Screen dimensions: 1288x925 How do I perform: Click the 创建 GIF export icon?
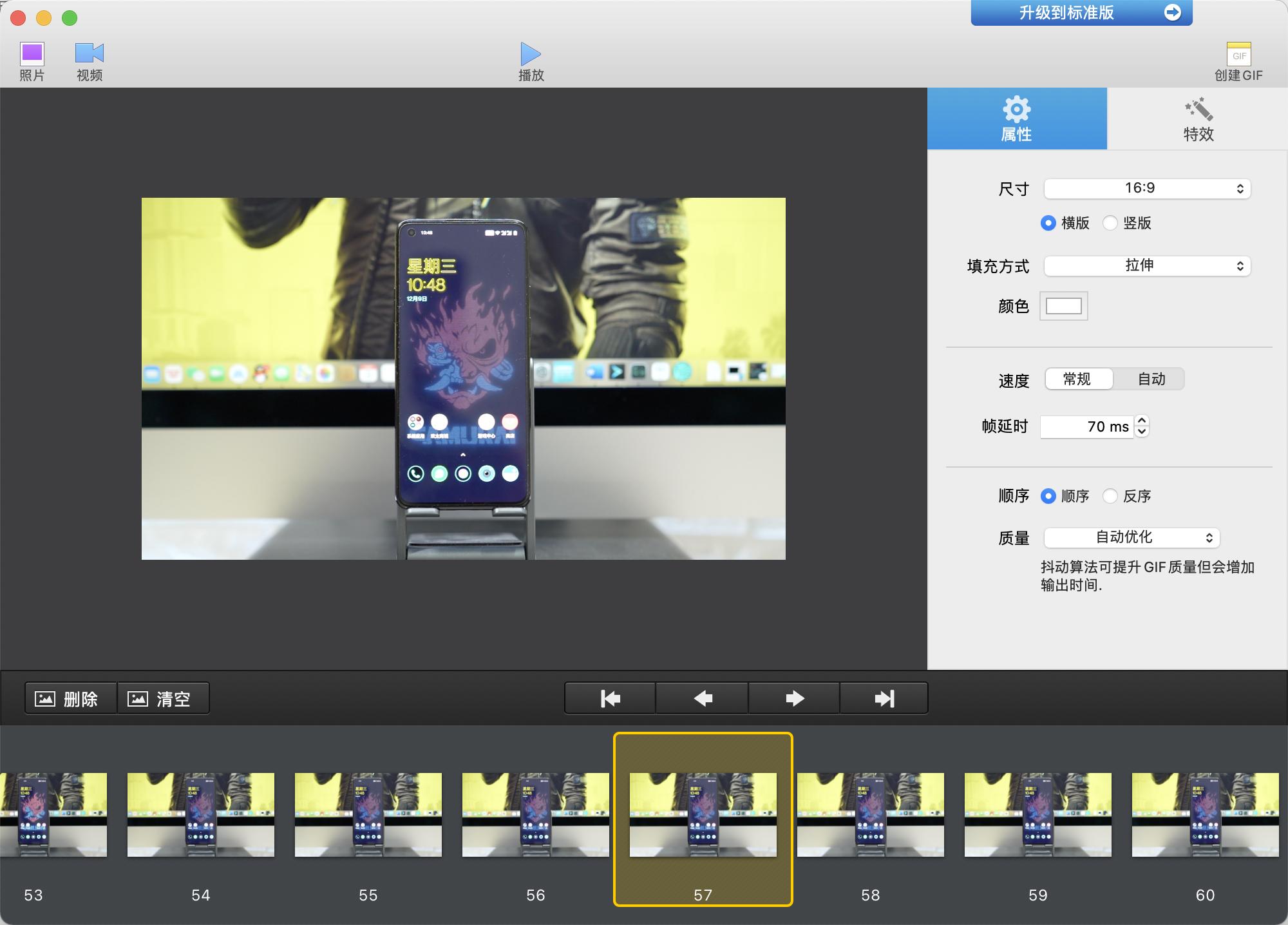[1239, 60]
